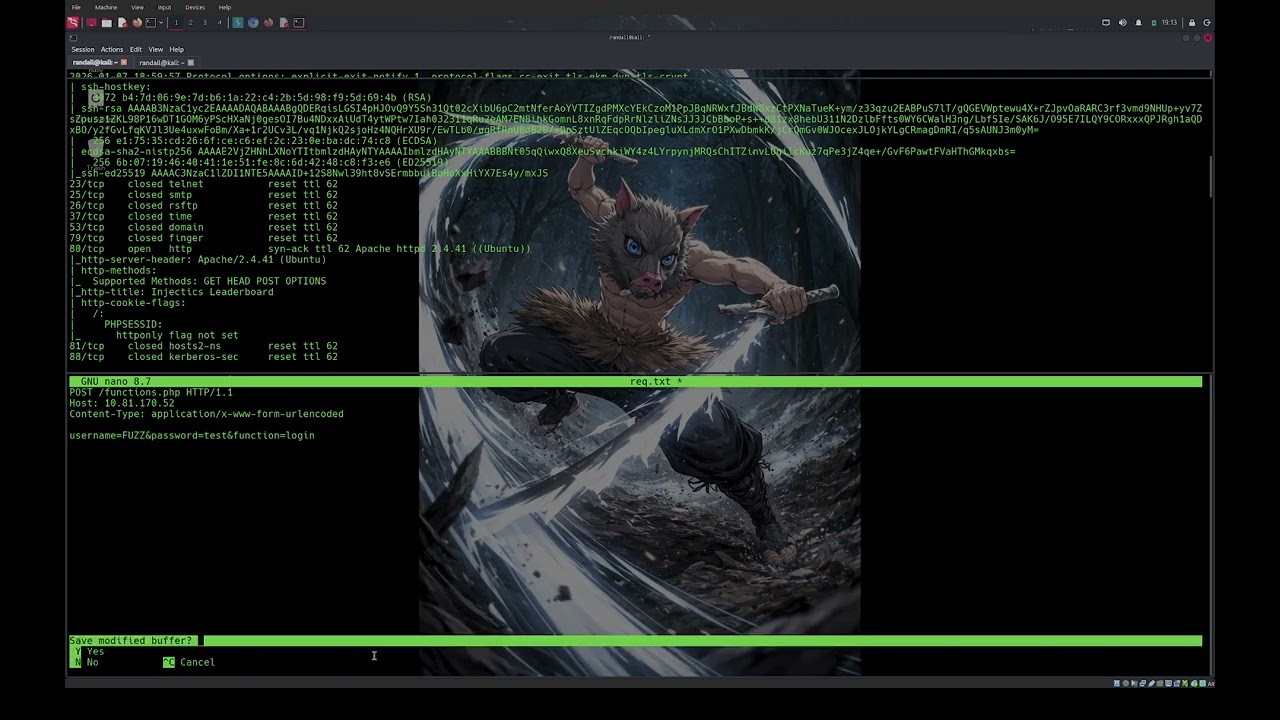Click the '88/tcp closed kerberos-sec' scan row
Viewport: 1280px width, 720px height.
click(x=203, y=357)
